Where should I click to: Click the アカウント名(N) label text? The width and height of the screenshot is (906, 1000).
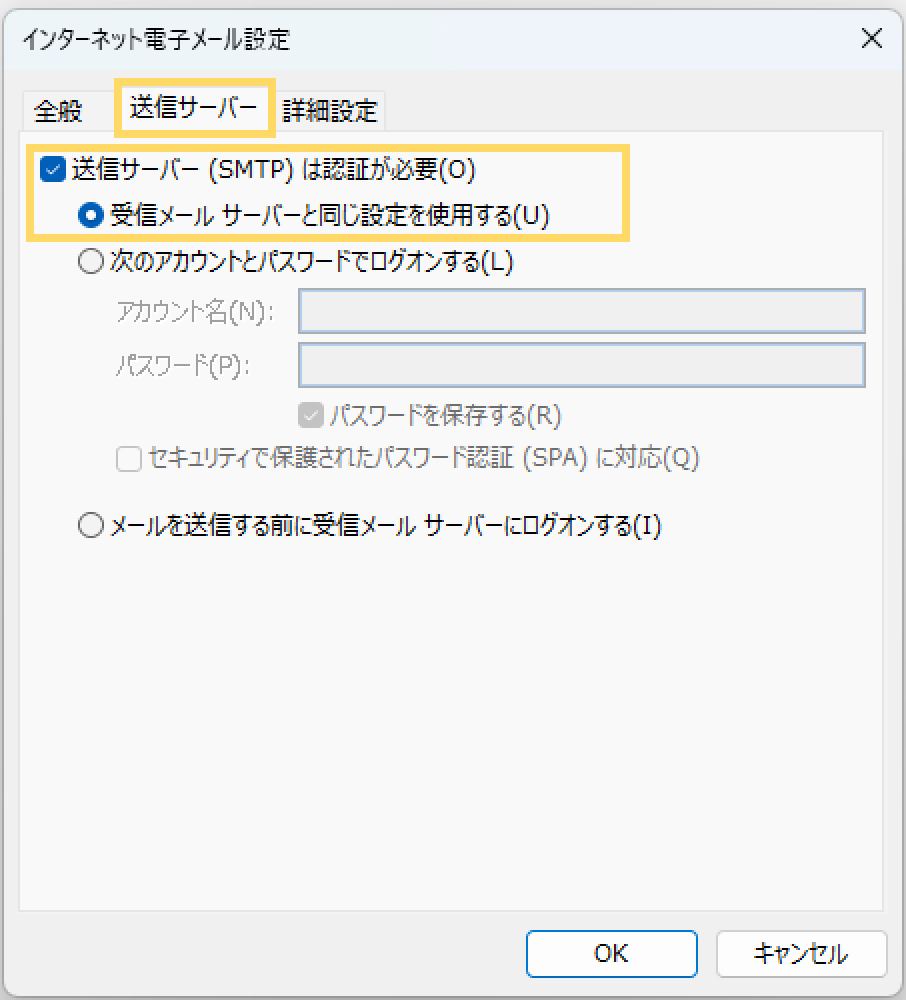point(195,312)
